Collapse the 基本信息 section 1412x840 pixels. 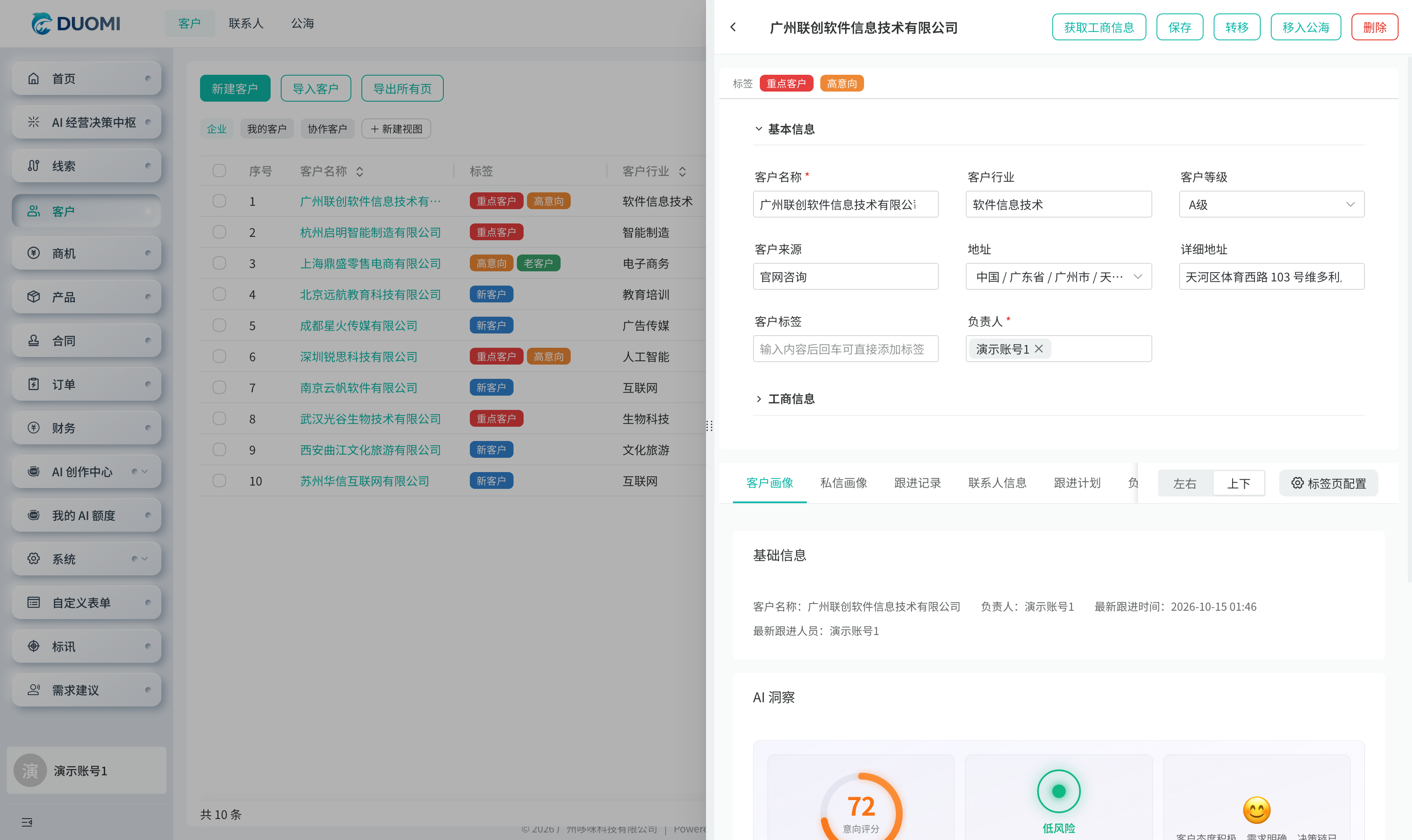click(759, 129)
